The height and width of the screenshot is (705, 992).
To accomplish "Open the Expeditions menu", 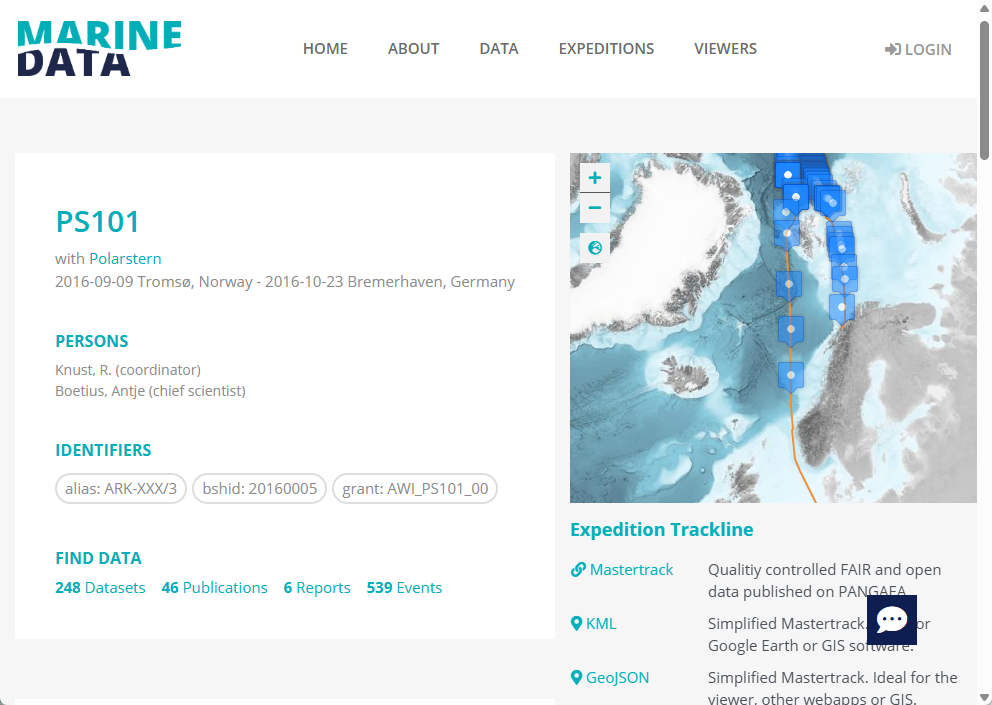I will (606, 49).
